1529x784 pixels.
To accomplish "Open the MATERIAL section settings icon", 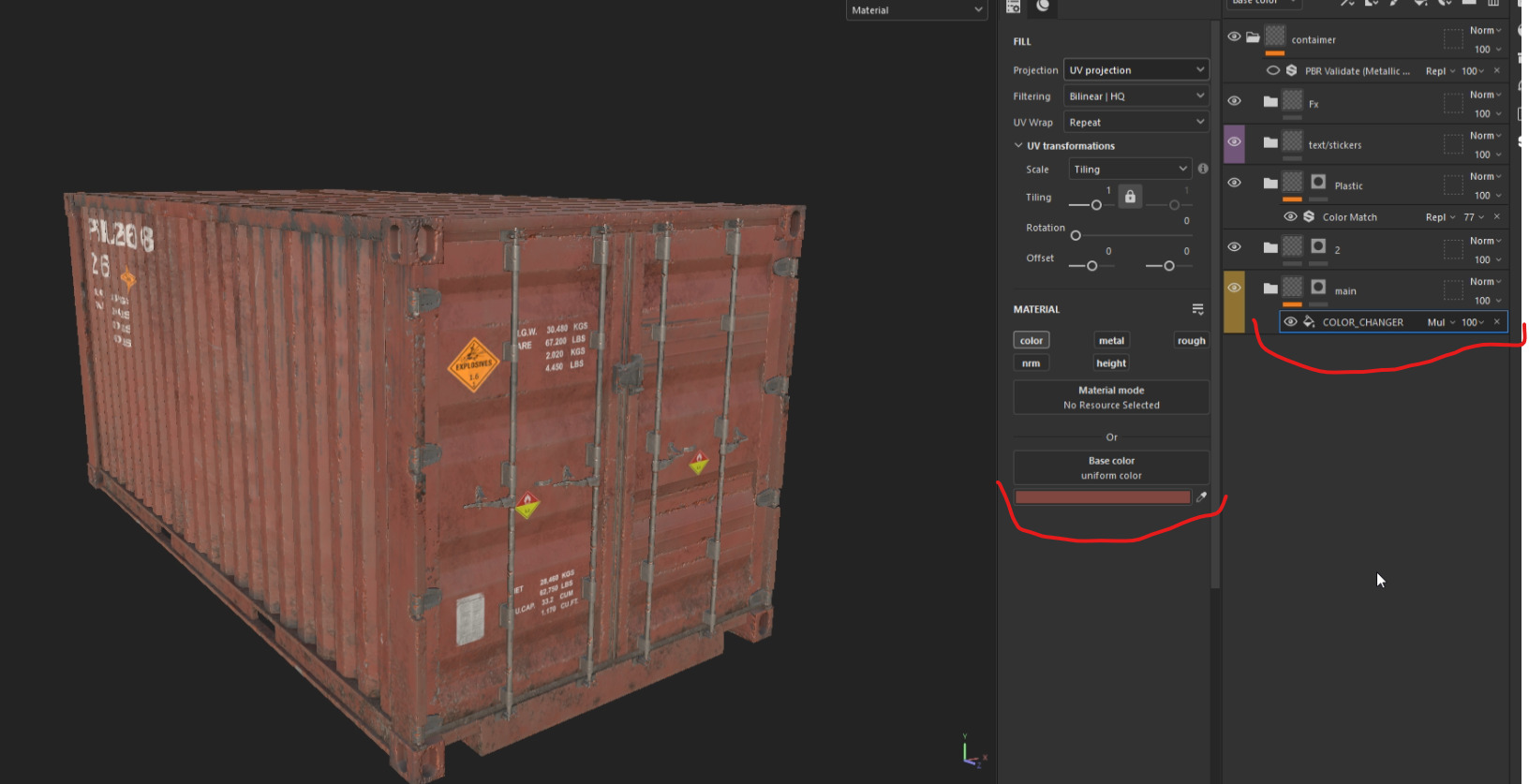I will [x=1197, y=309].
